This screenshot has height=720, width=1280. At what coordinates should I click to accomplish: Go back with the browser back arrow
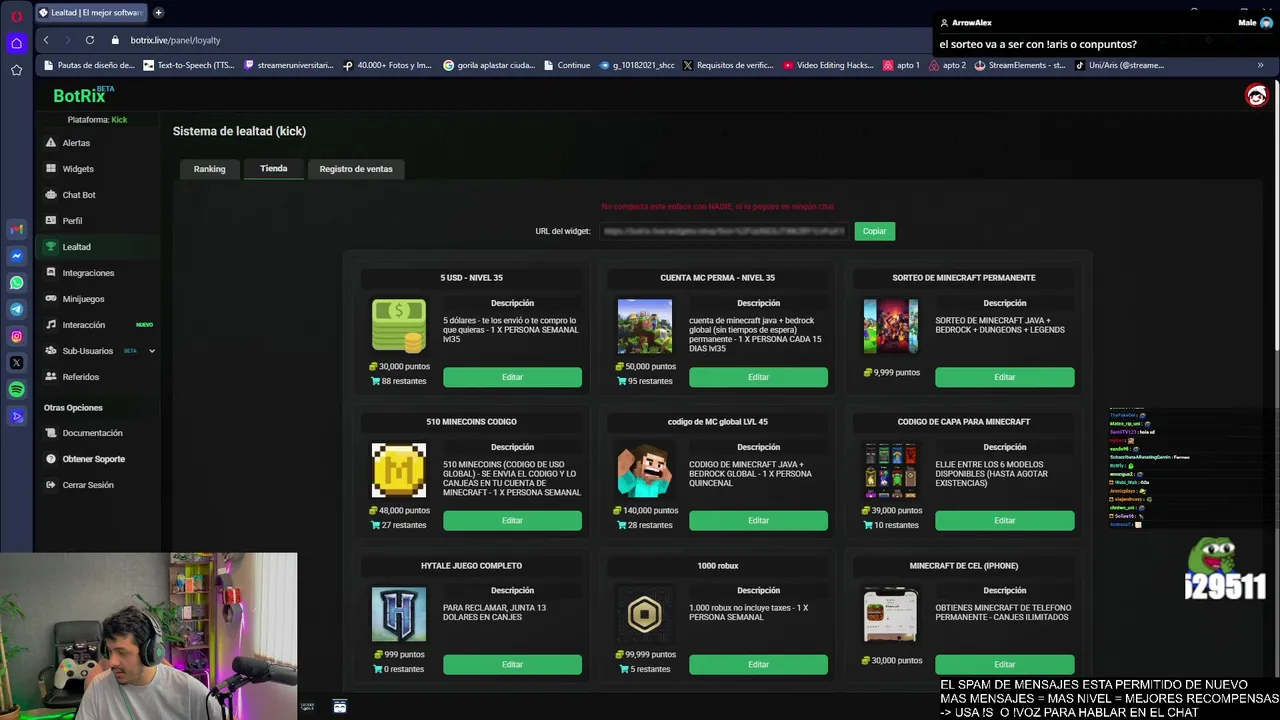tap(46, 40)
